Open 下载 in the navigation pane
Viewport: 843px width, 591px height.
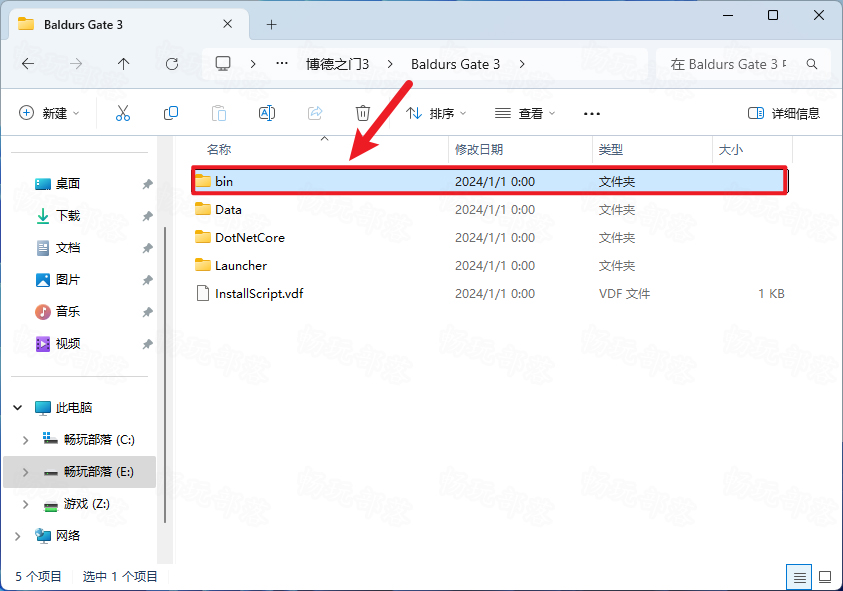68,216
